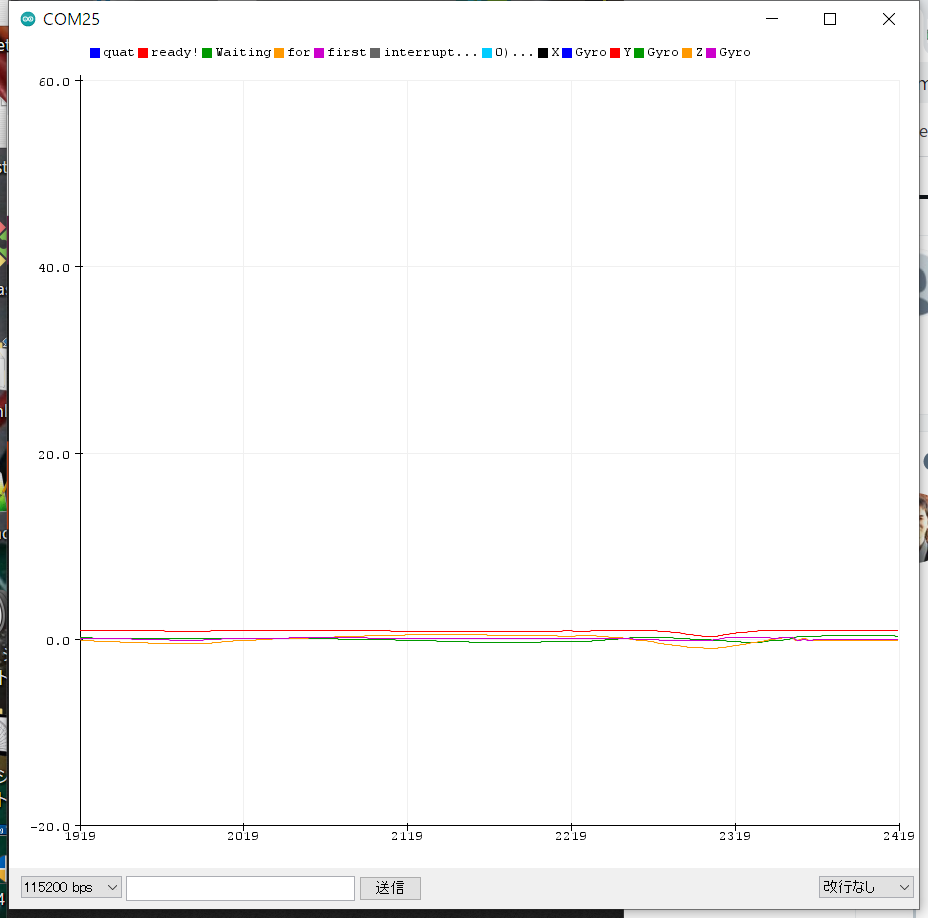Minimize the COM25 plotter window

point(771,19)
